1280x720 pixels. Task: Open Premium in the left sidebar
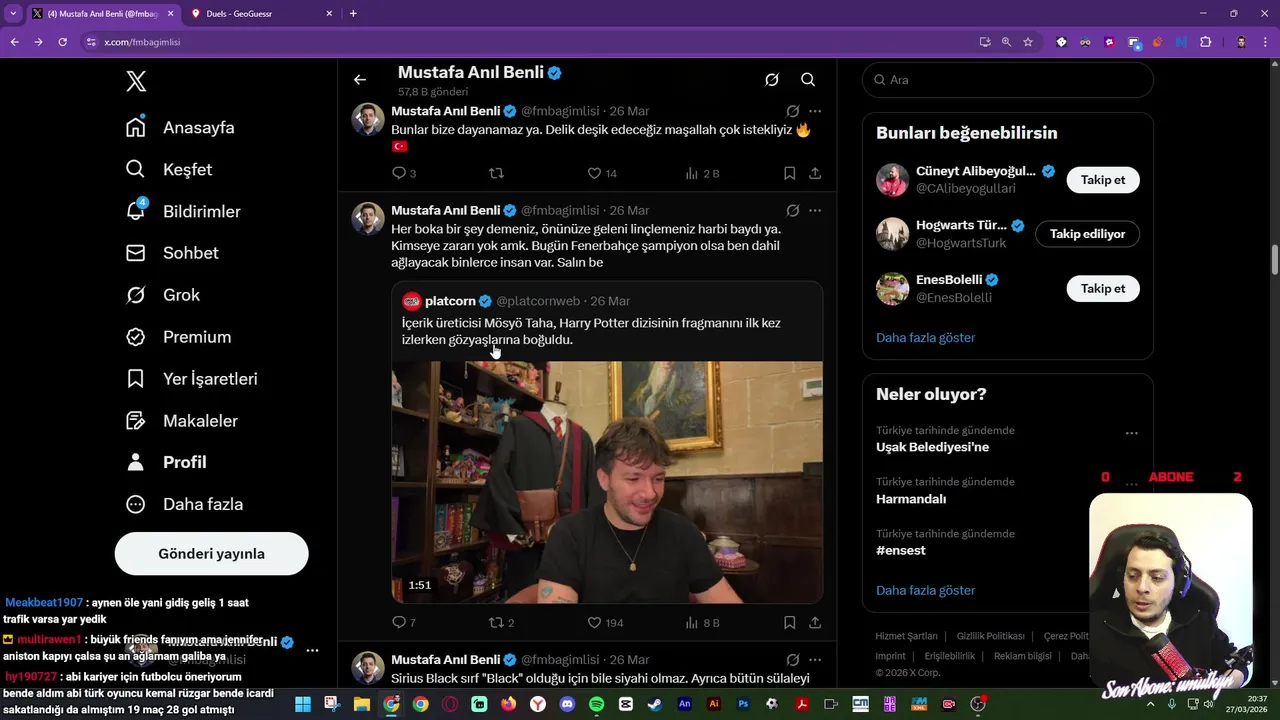179,337
